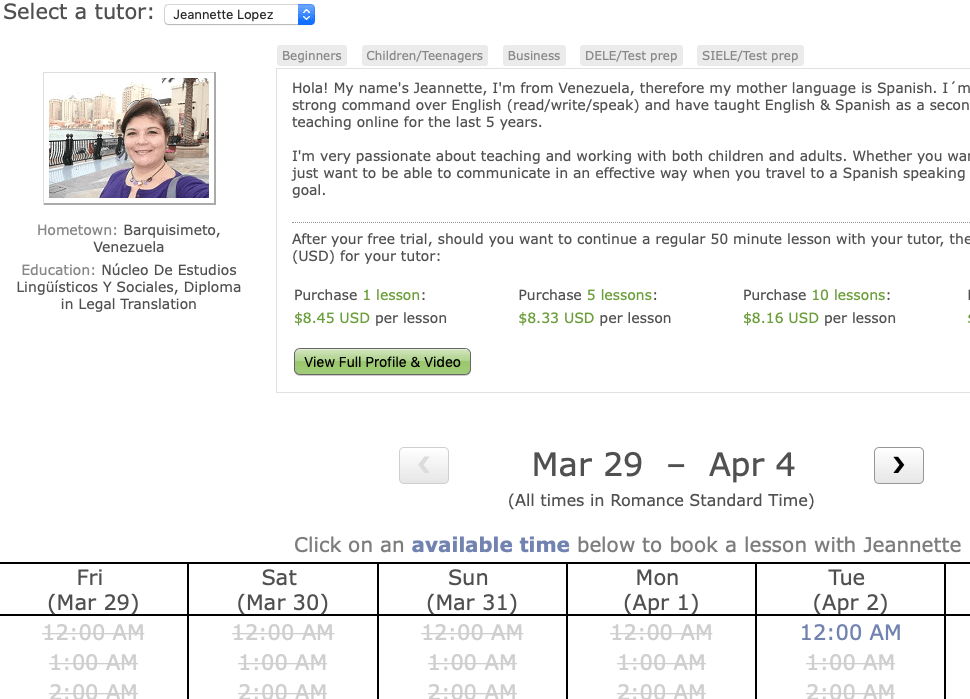Book the 12:00 AM slot on Tuesday
This screenshot has height=699, width=970.
pyautogui.click(x=850, y=632)
